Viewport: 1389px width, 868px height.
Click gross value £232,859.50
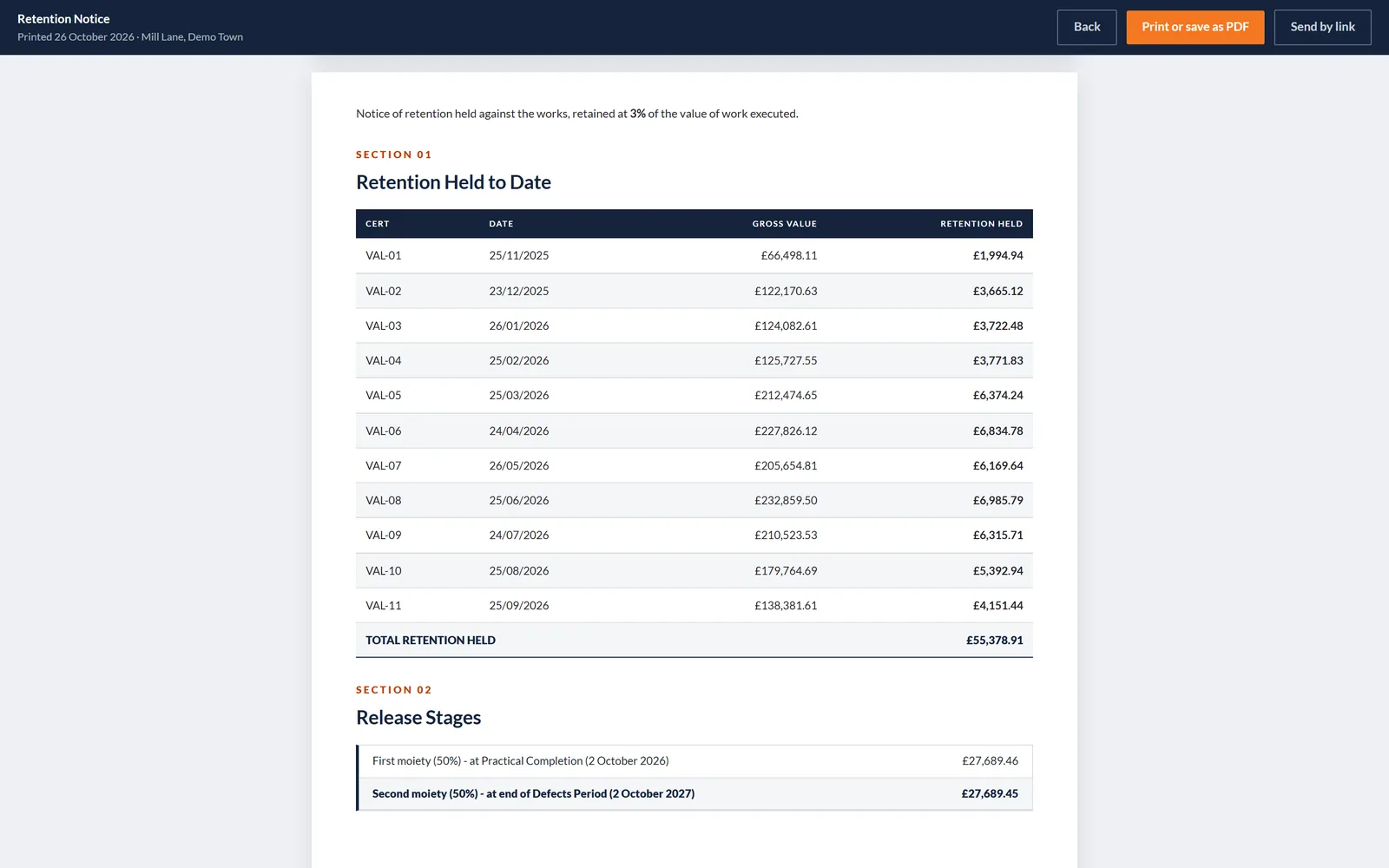(786, 500)
